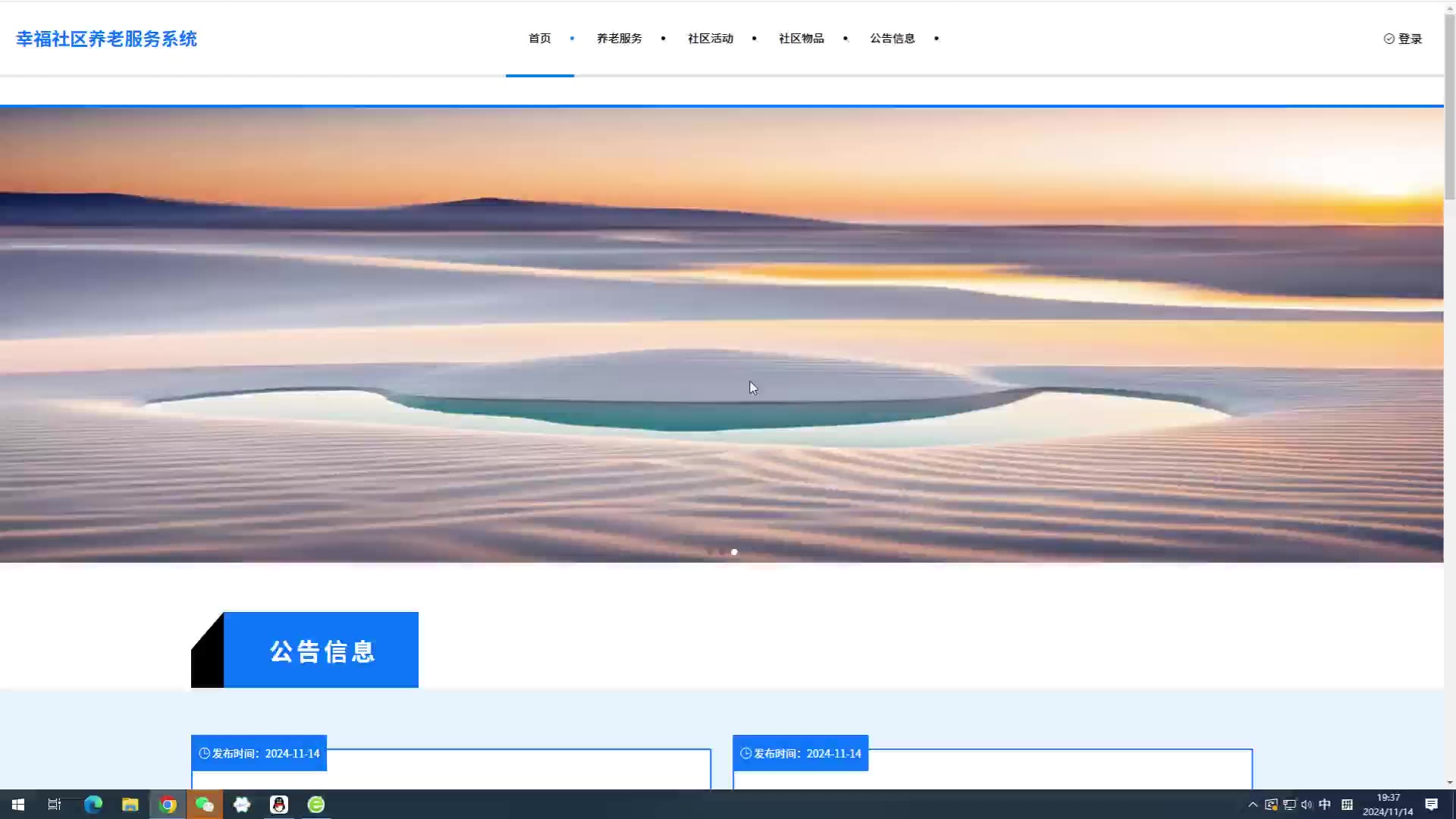The height and width of the screenshot is (819, 1456).
Task: Click the 幸福社区养老服务系统 site title
Action: tap(106, 39)
